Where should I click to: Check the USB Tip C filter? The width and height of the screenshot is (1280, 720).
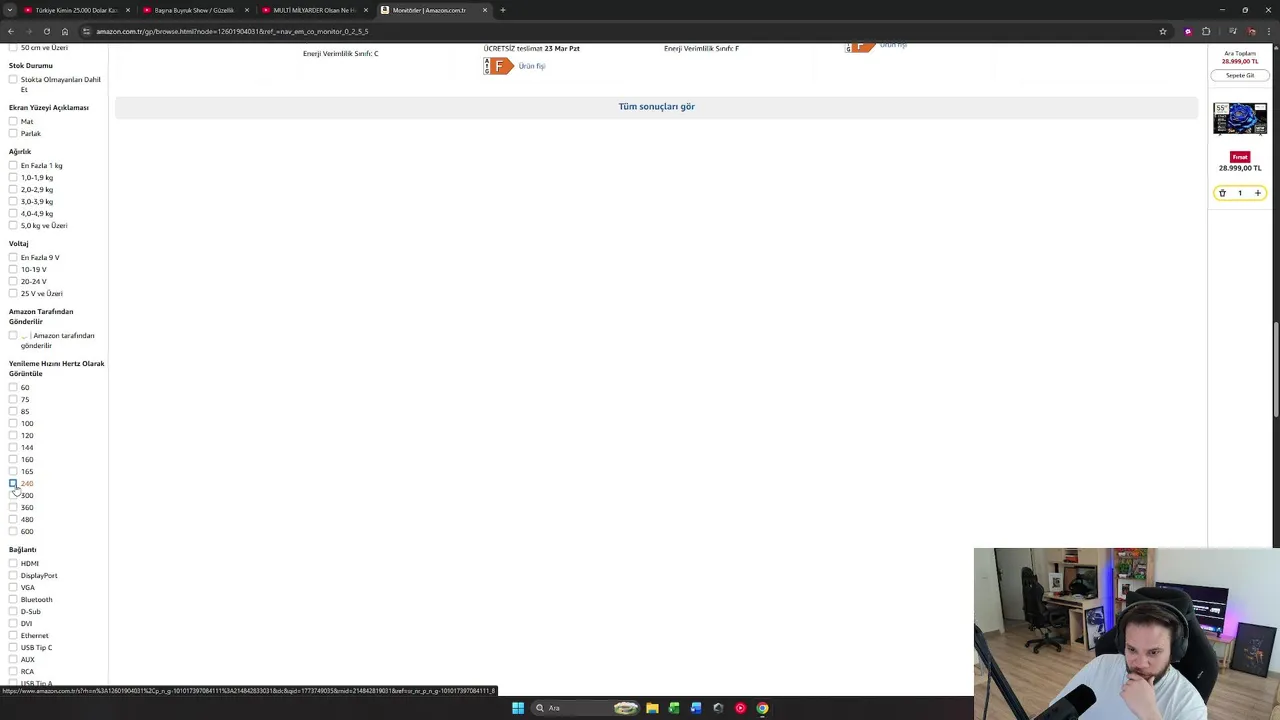pos(13,647)
